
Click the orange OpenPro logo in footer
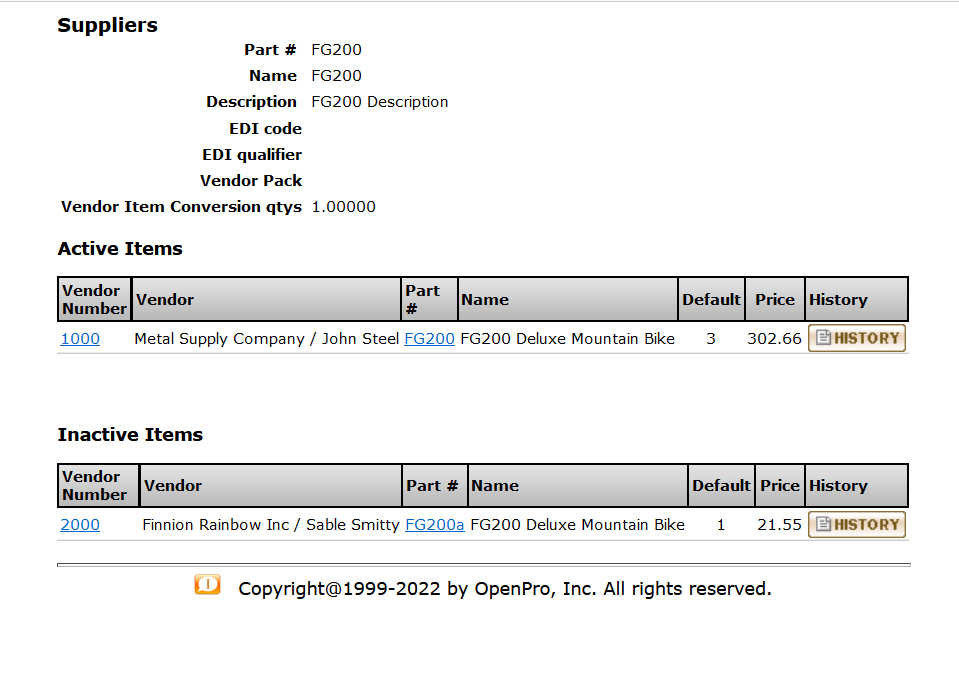pos(207,585)
